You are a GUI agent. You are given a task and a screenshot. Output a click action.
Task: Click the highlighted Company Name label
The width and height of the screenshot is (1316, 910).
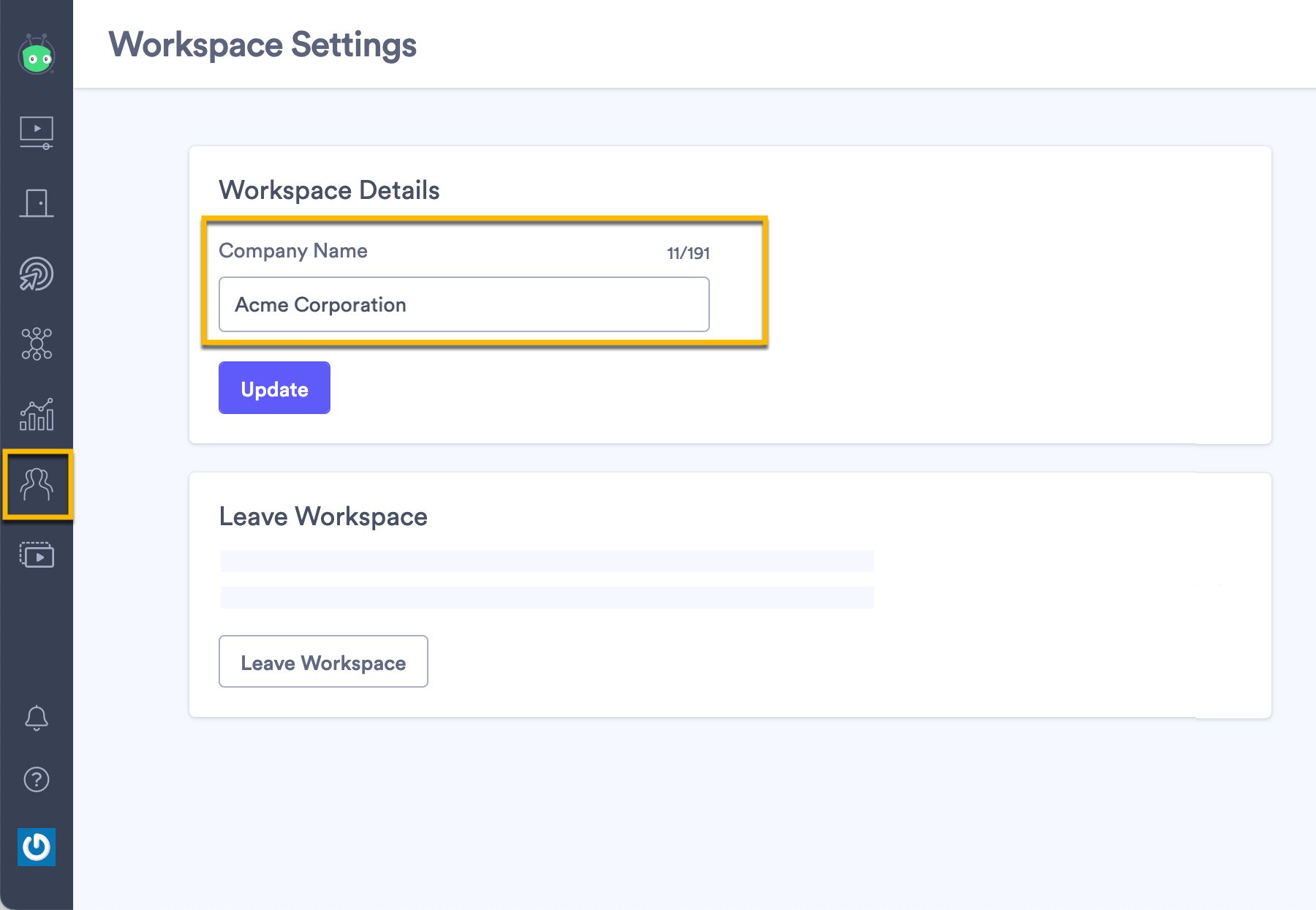pyautogui.click(x=292, y=251)
